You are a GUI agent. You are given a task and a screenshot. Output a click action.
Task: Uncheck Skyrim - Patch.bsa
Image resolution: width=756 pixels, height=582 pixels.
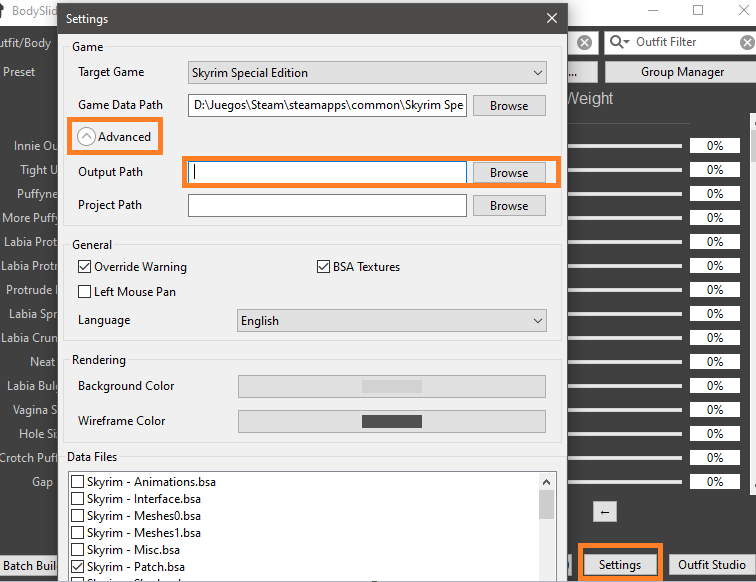(x=78, y=567)
